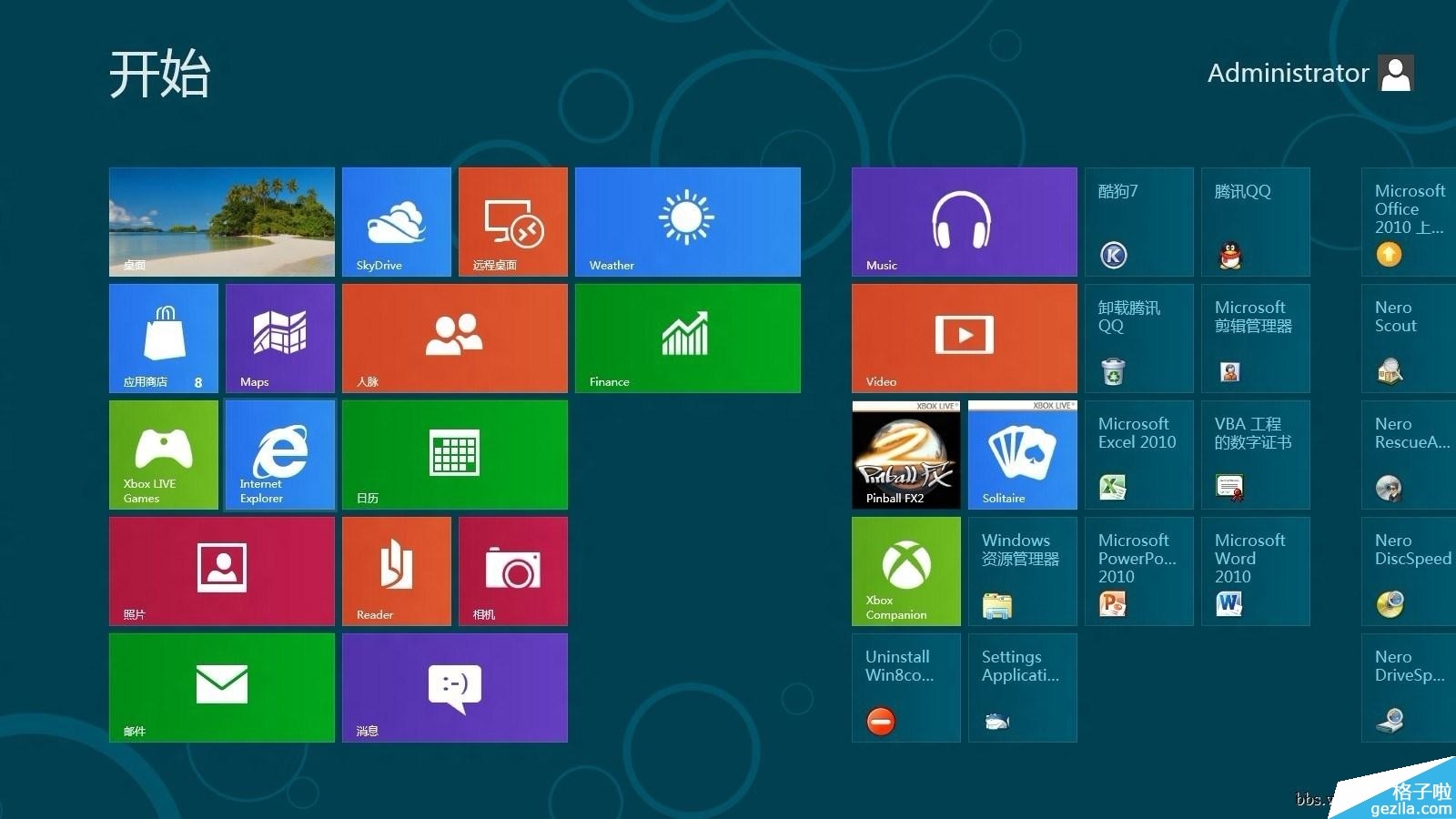Viewport: 1456px width, 819px height.
Task: Click Uninstall Tencent QQ (卸载腾讯QQ) tile
Action: [x=1139, y=339]
